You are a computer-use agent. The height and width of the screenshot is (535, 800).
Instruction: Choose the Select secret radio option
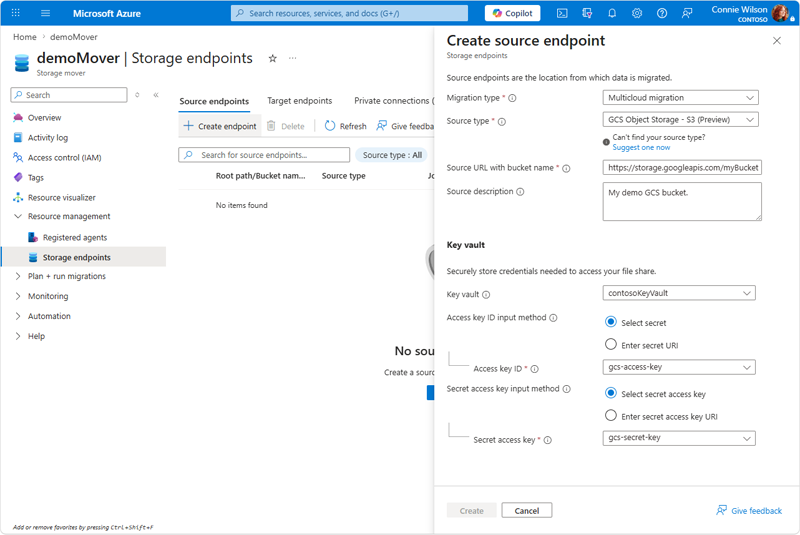610,322
